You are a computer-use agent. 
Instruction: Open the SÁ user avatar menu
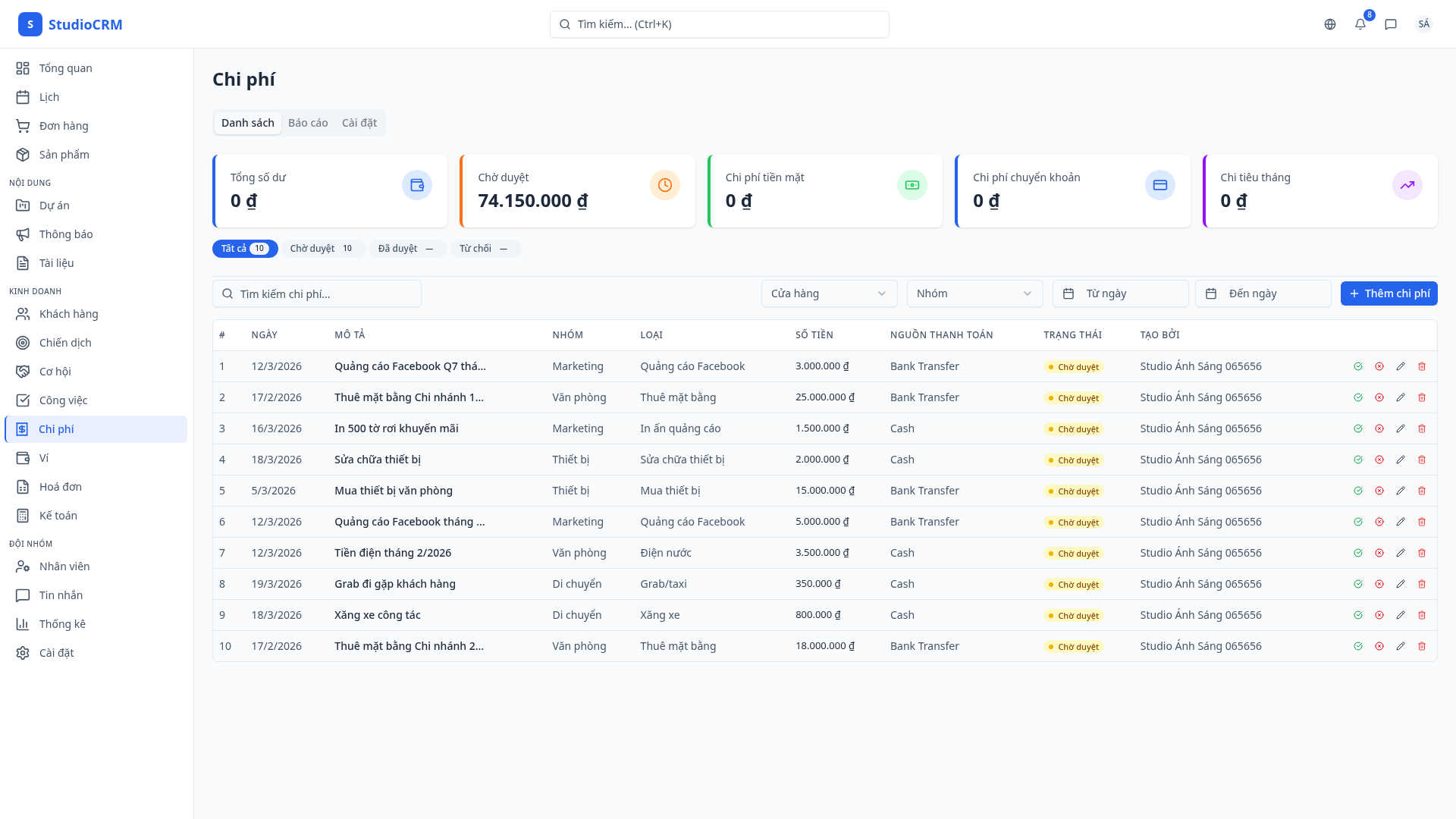tap(1423, 24)
